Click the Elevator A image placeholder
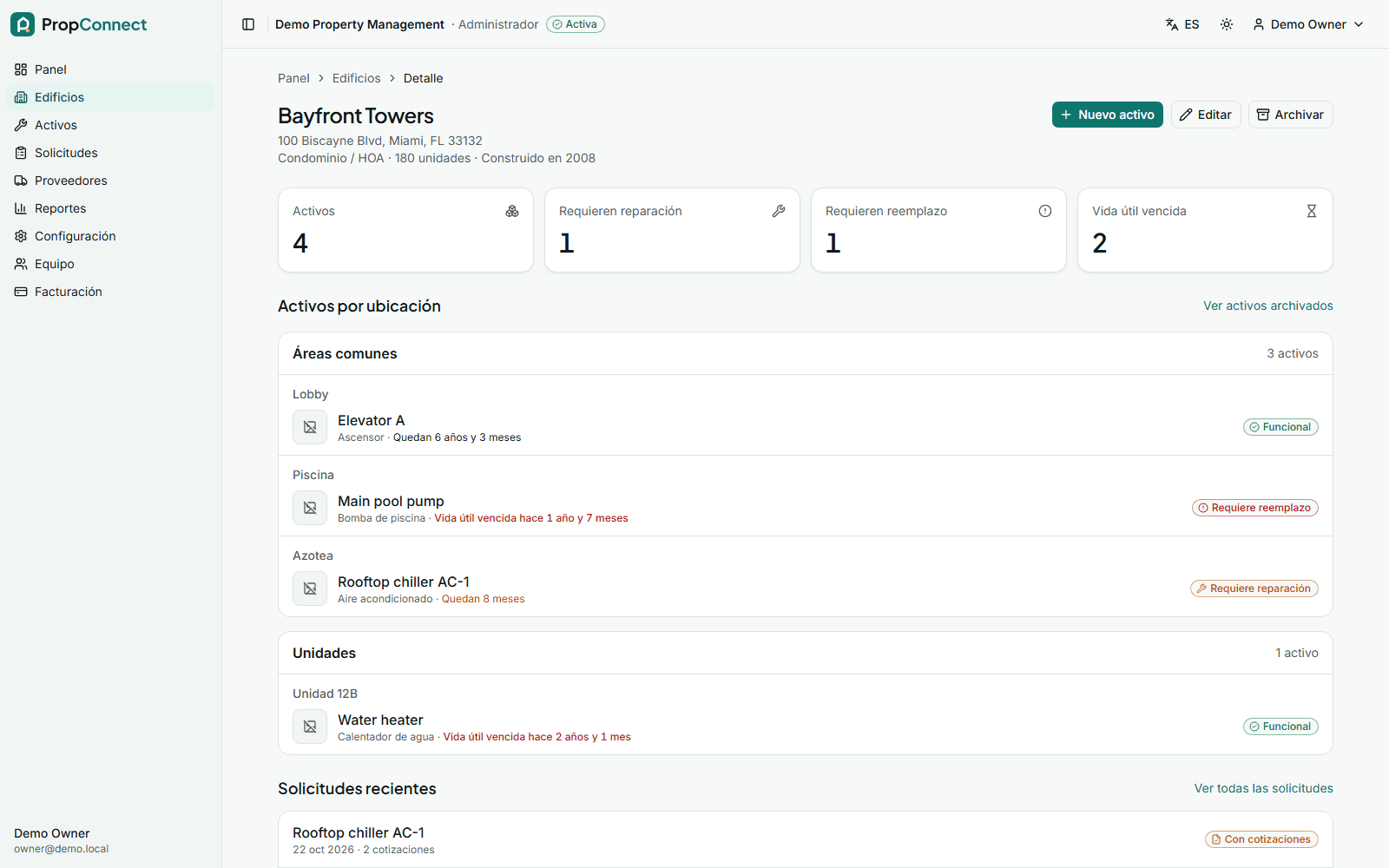The image size is (1389, 868). pos(310,427)
